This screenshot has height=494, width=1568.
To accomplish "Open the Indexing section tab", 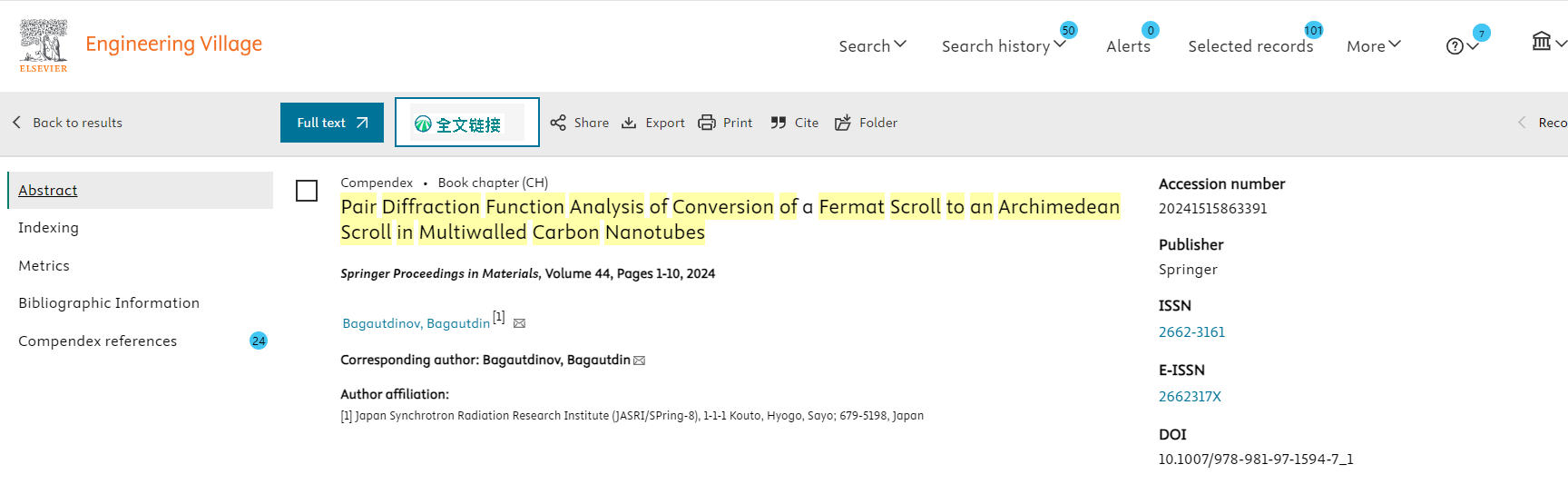I will pos(48,228).
